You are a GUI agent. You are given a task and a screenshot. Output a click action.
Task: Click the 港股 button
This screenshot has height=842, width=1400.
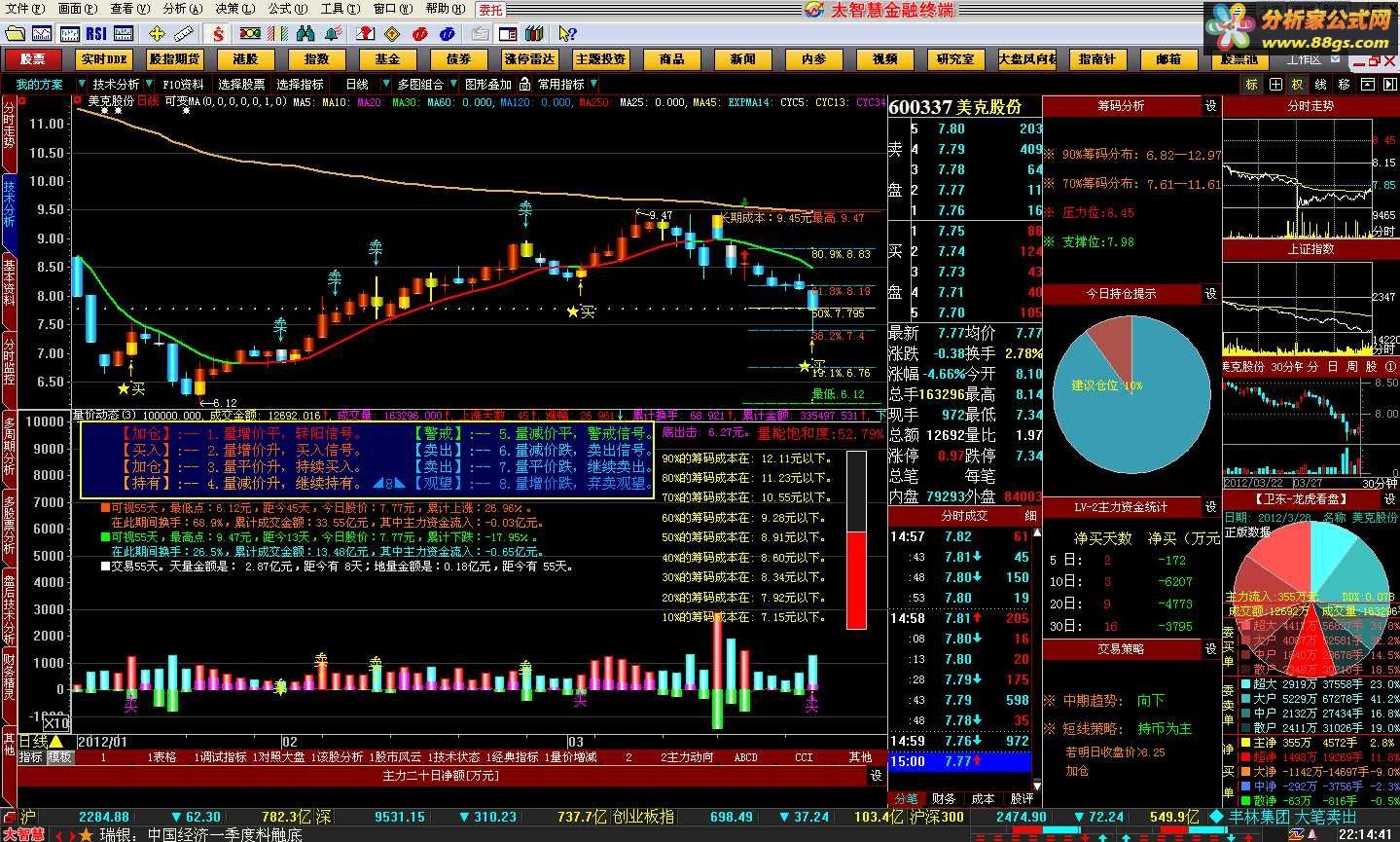coord(245,59)
